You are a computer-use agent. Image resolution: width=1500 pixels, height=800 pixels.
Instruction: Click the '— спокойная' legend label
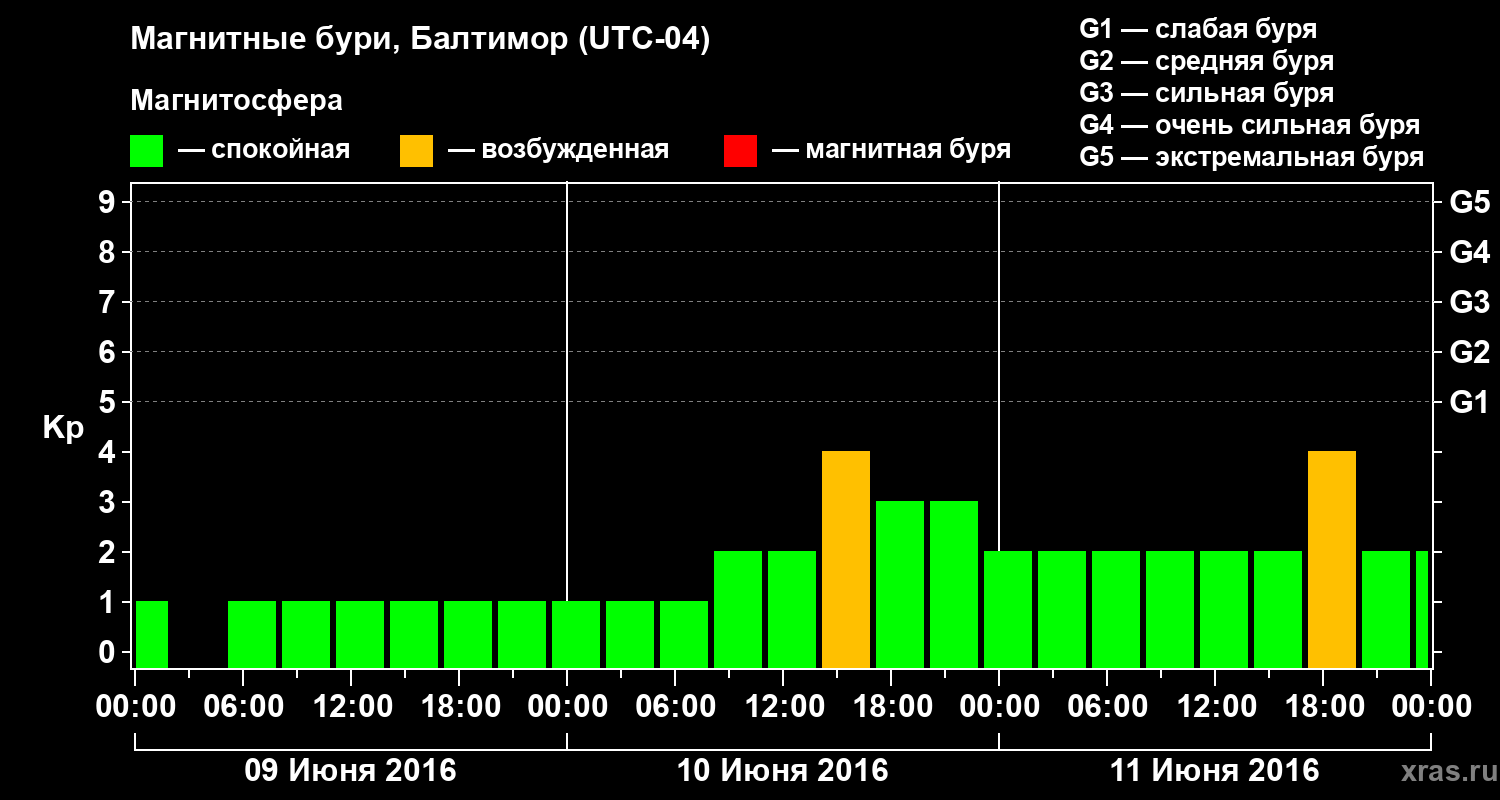[264, 151]
